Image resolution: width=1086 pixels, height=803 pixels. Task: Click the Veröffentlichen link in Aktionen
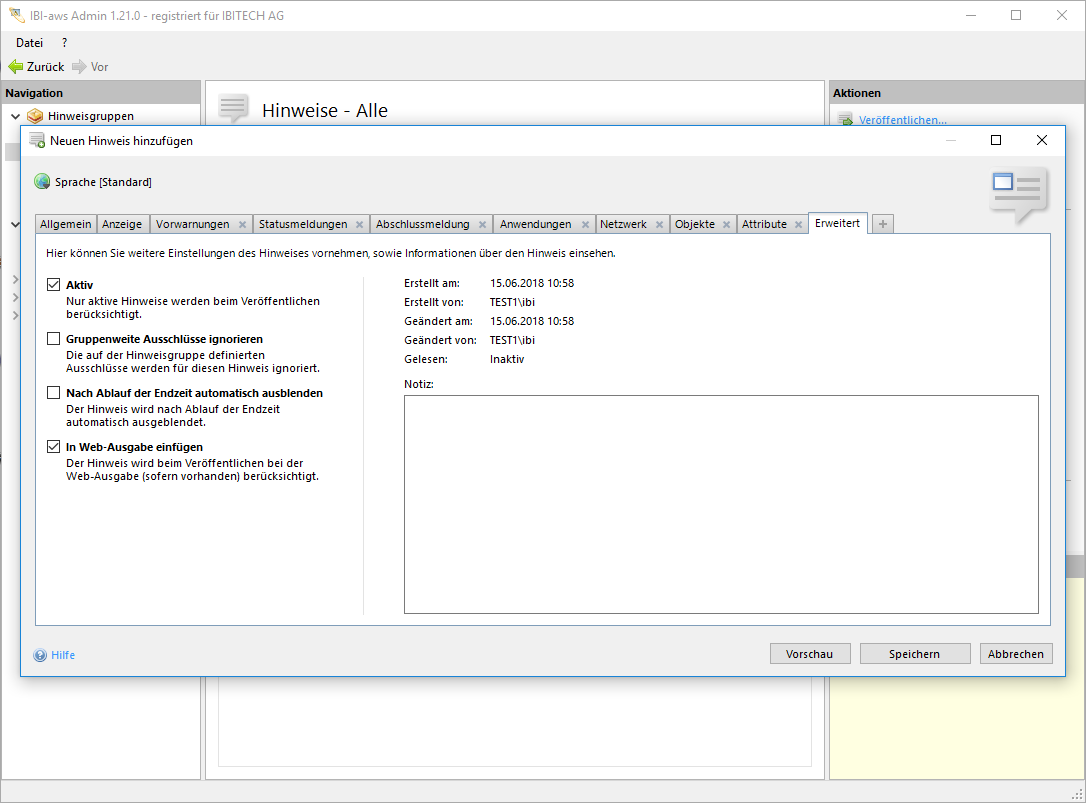(902, 120)
